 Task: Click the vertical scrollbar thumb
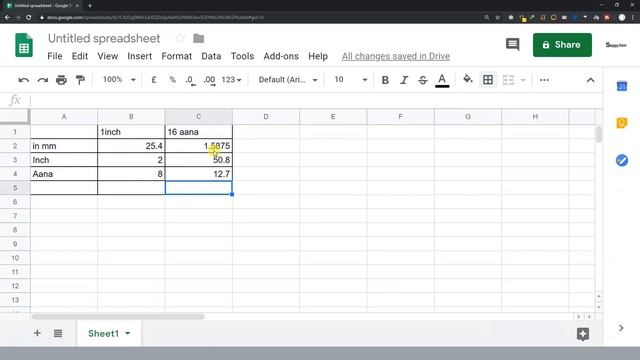598,134
